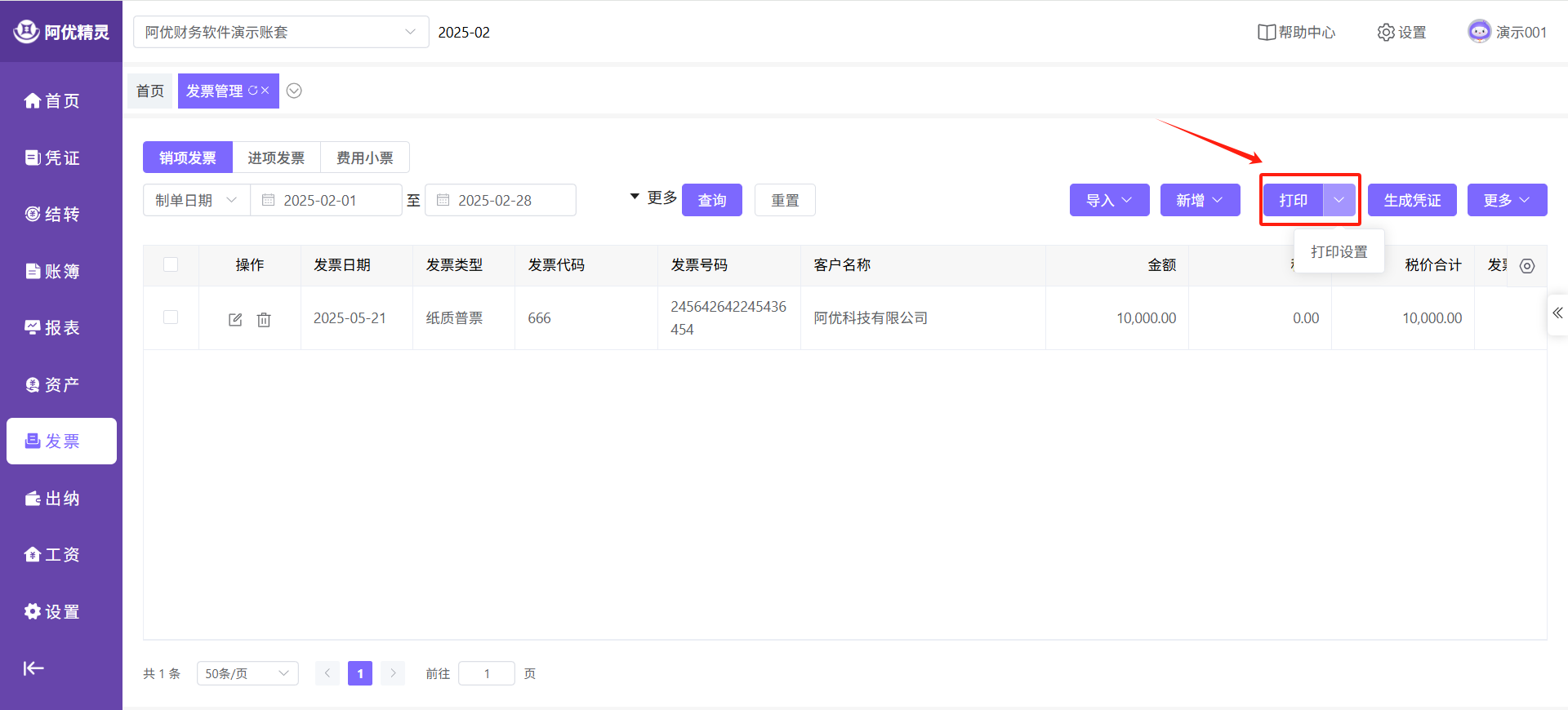
Task: Open 帮助中心 help center
Action: coord(1296,33)
